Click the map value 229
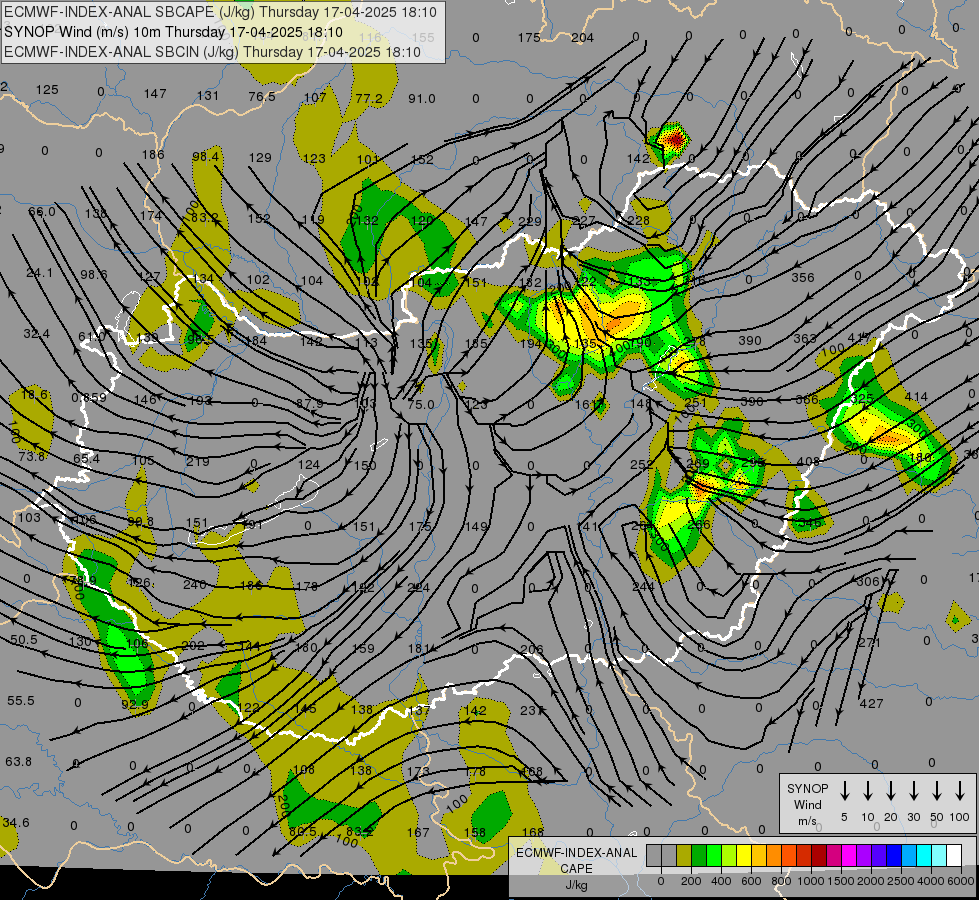 tap(529, 221)
